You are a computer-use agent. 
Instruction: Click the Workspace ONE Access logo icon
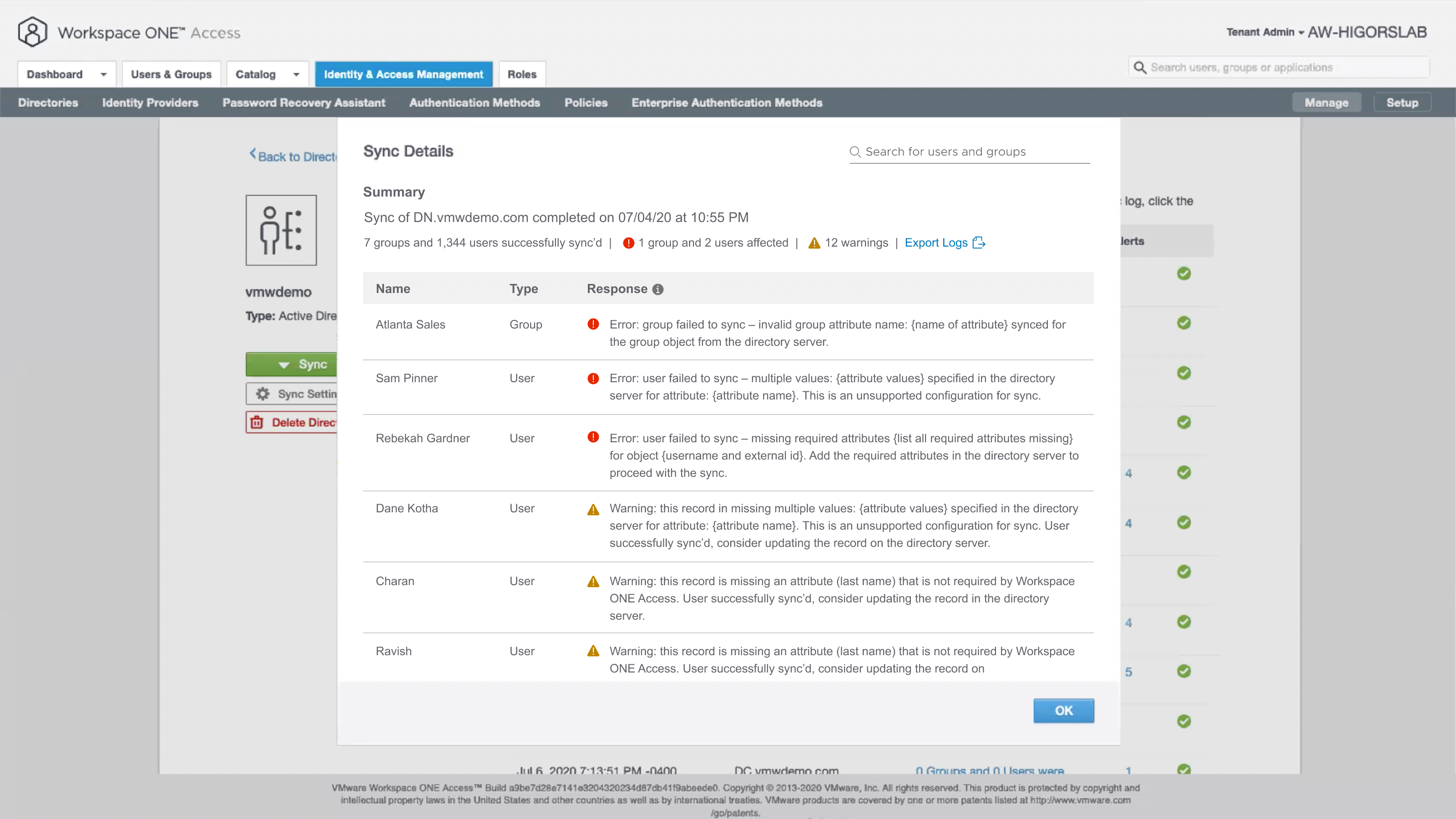[x=32, y=32]
